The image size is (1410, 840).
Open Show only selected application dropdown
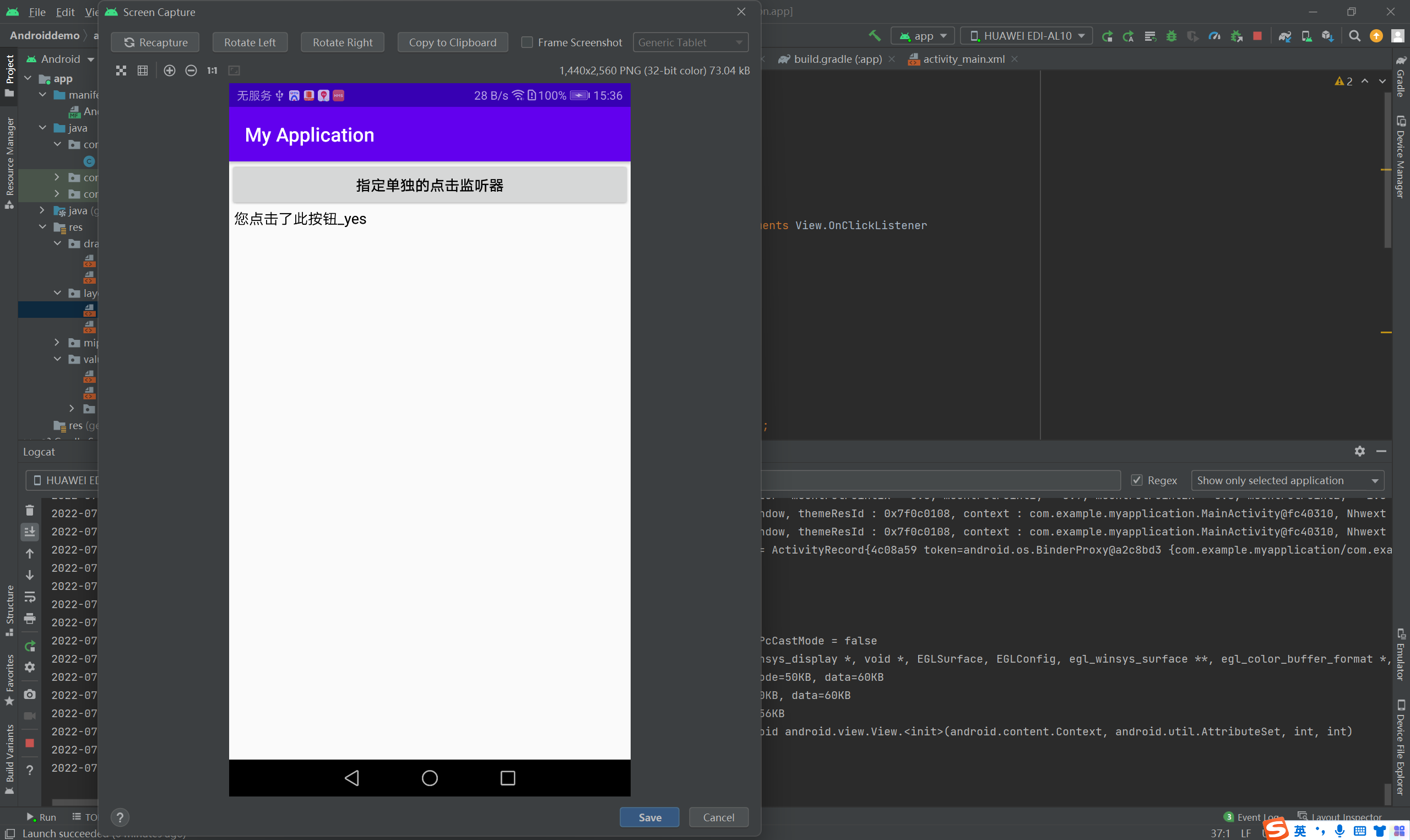tap(1287, 480)
